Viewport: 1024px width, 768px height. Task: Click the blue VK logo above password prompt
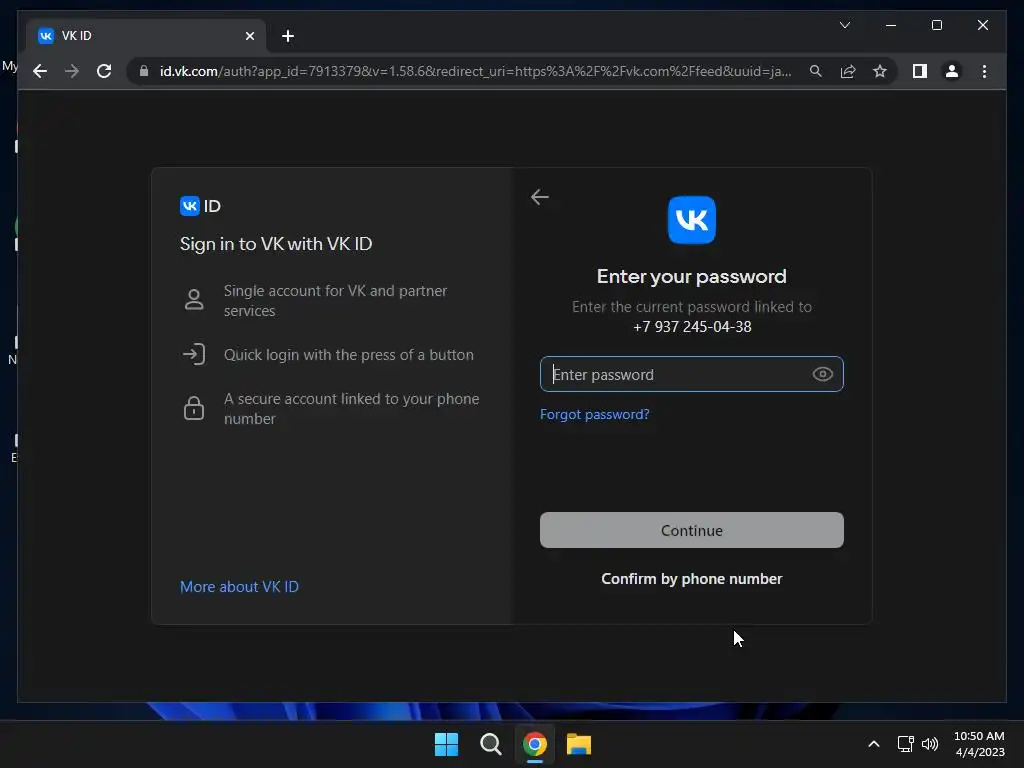tap(692, 220)
